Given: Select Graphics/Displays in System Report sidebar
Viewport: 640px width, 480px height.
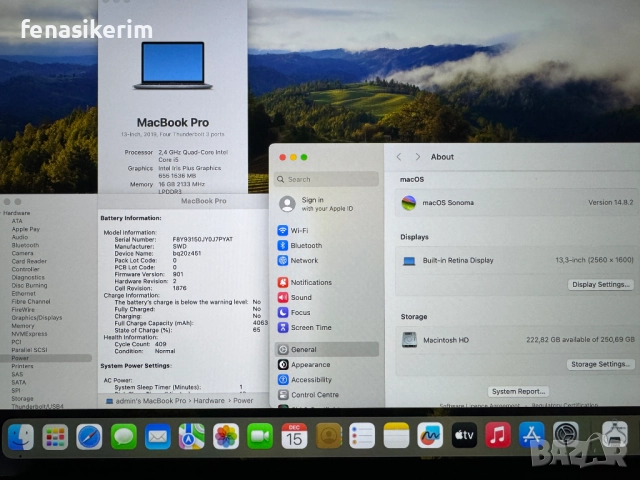Looking at the screenshot, I should point(37,318).
